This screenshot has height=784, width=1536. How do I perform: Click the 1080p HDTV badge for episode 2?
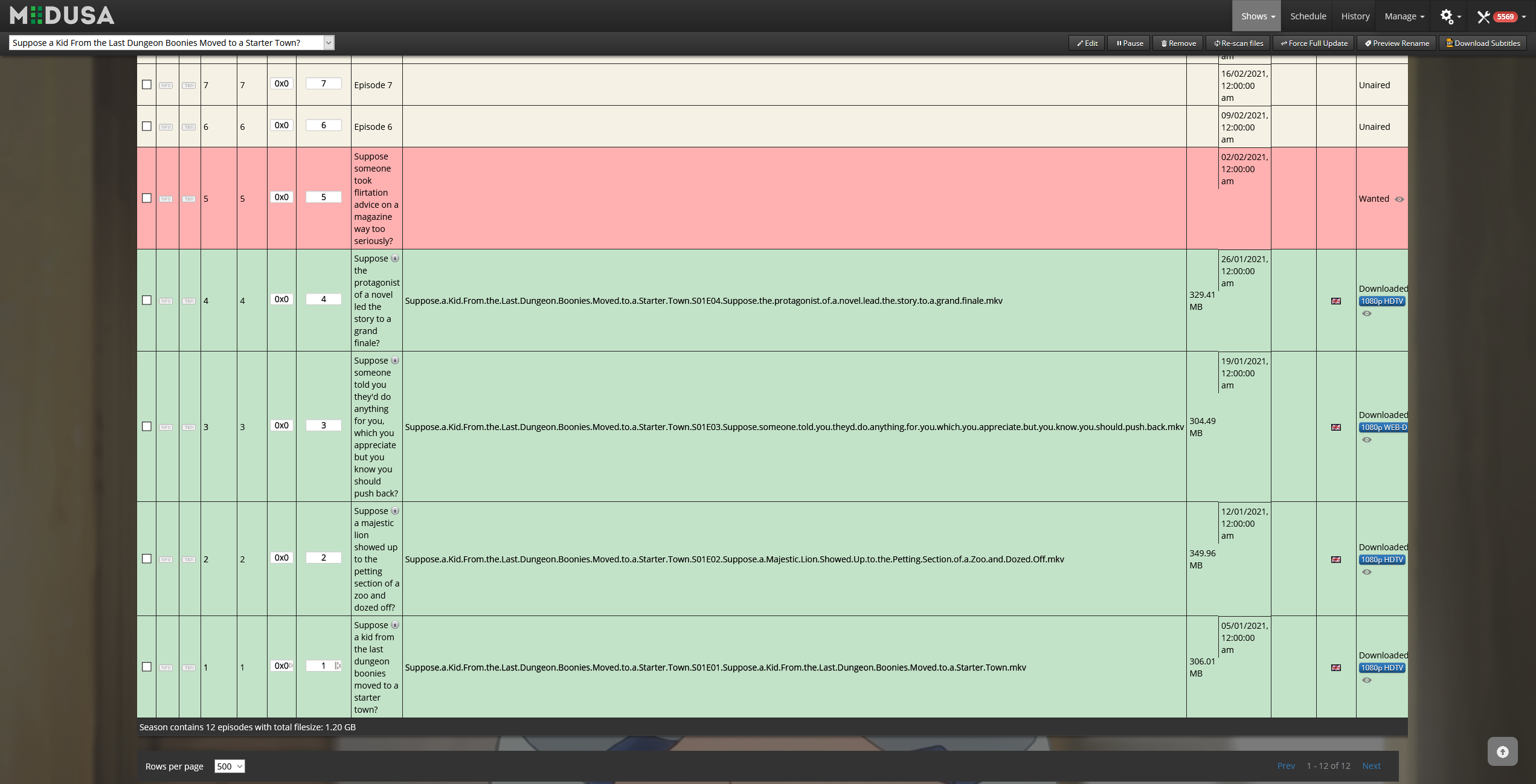pos(1382,559)
